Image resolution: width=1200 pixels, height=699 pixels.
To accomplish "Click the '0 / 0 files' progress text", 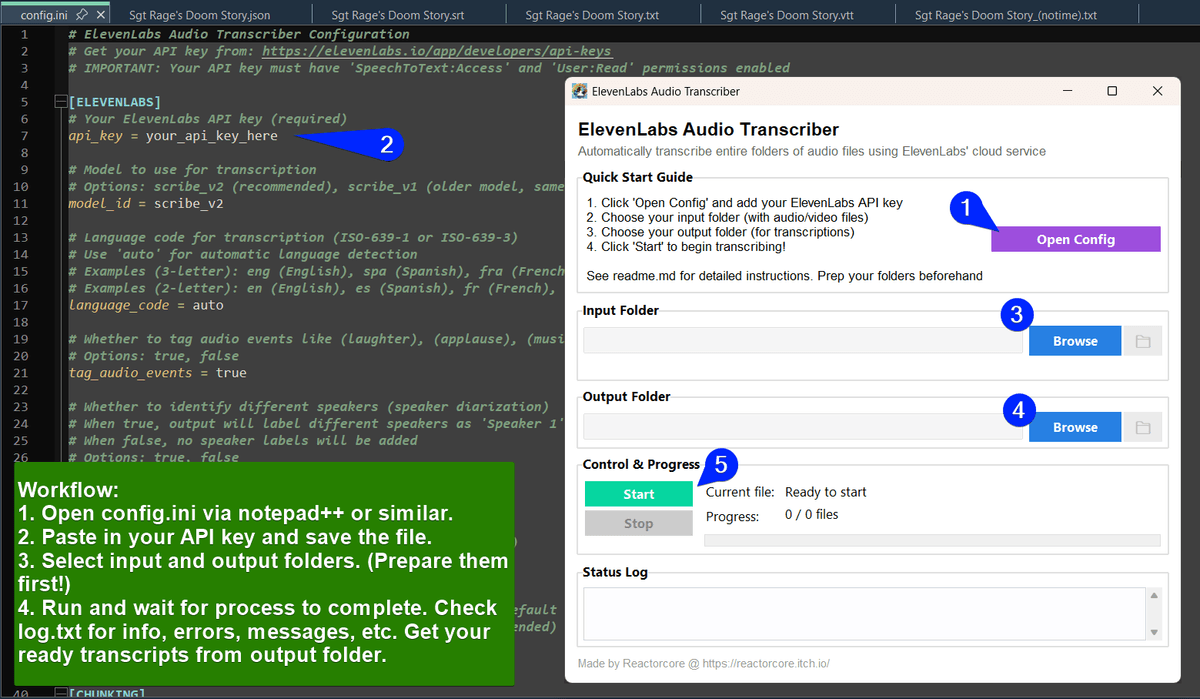I will click(812, 516).
